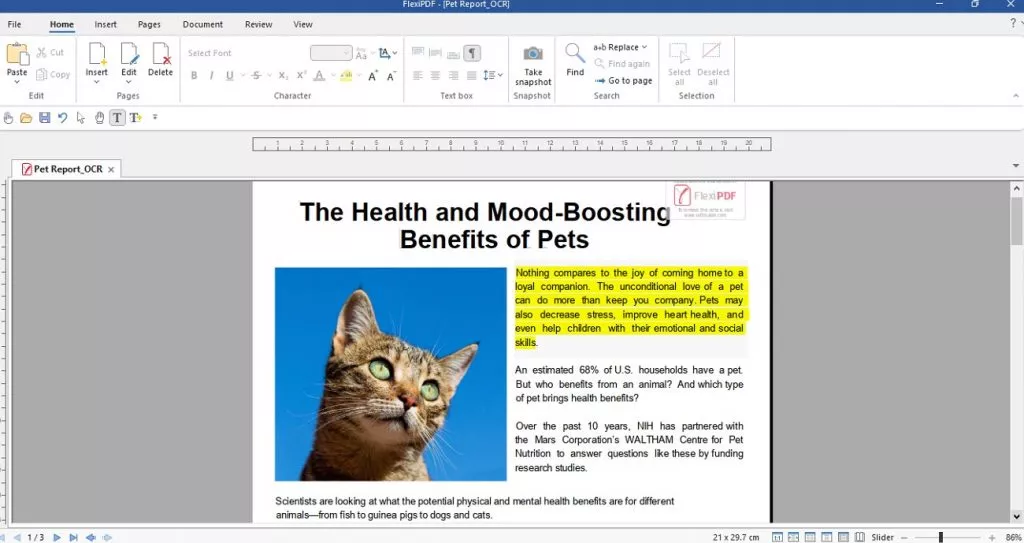Image resolution: width=1024 pixels, height=543 pixels.
Task: Toggle Underline formatting
Action: pyautogui.click(x=229, y=76)
